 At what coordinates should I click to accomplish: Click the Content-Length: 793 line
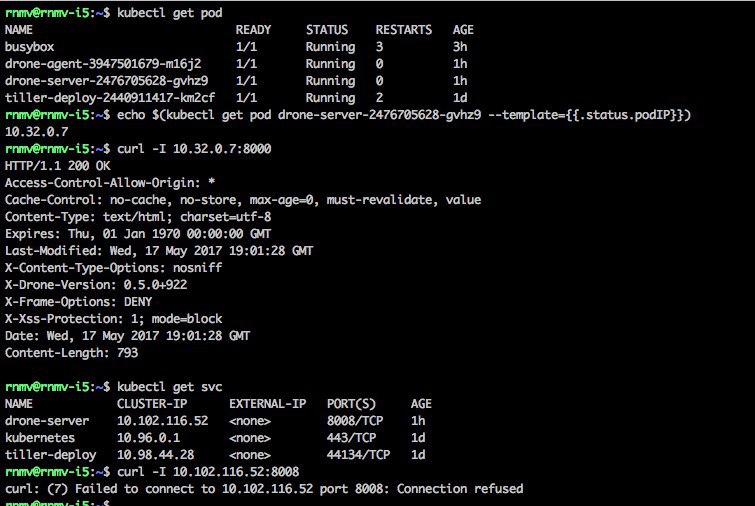tap(71, 353)
